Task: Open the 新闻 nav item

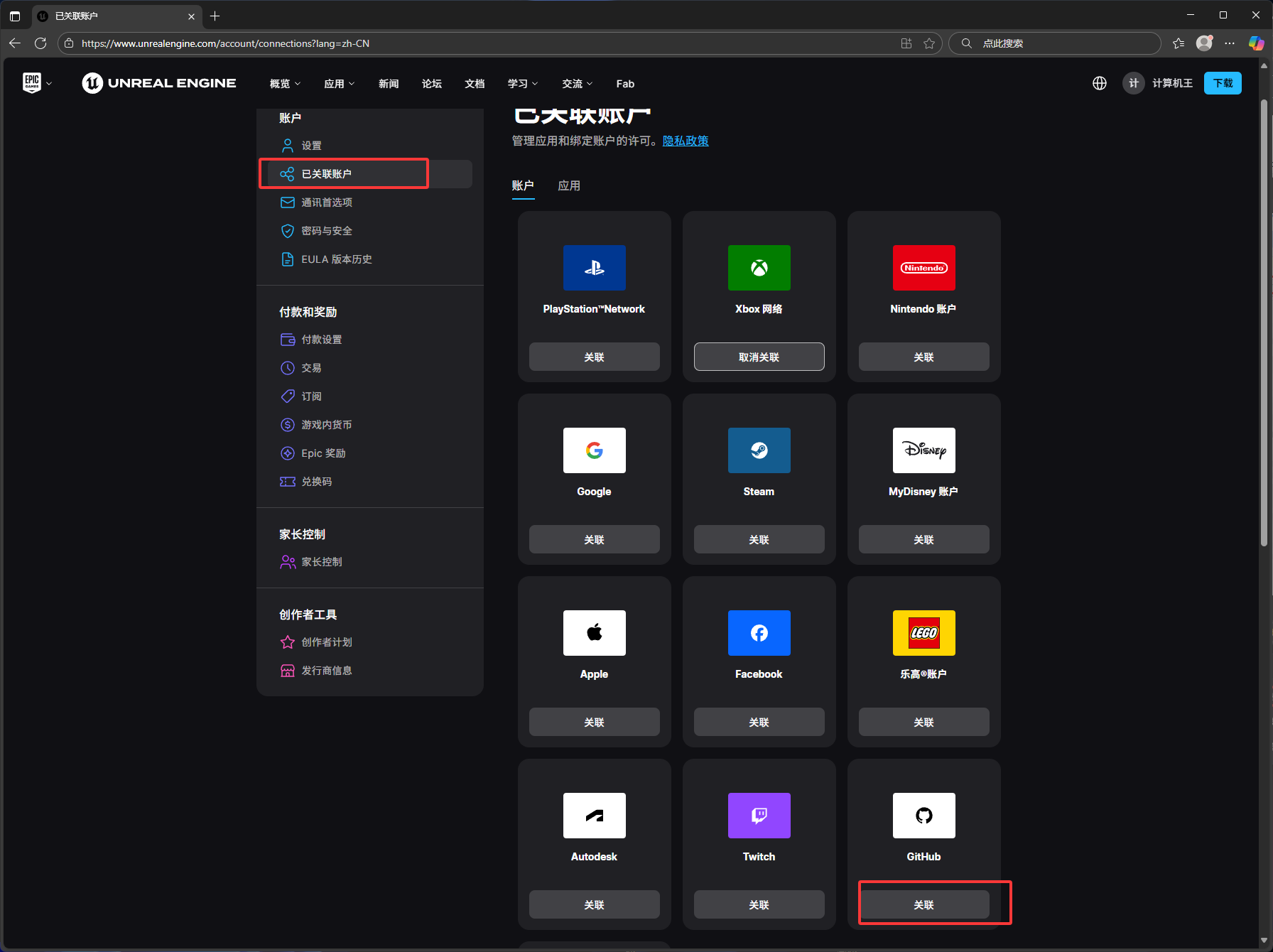Action: [389, 84]
